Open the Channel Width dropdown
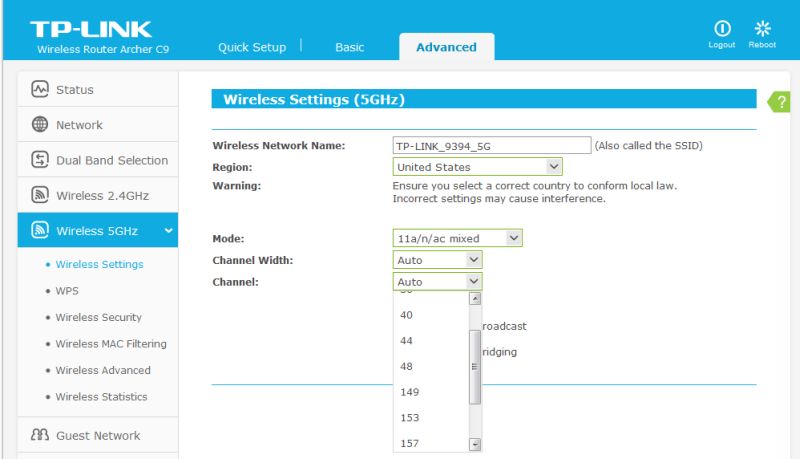 coord(438,260)
